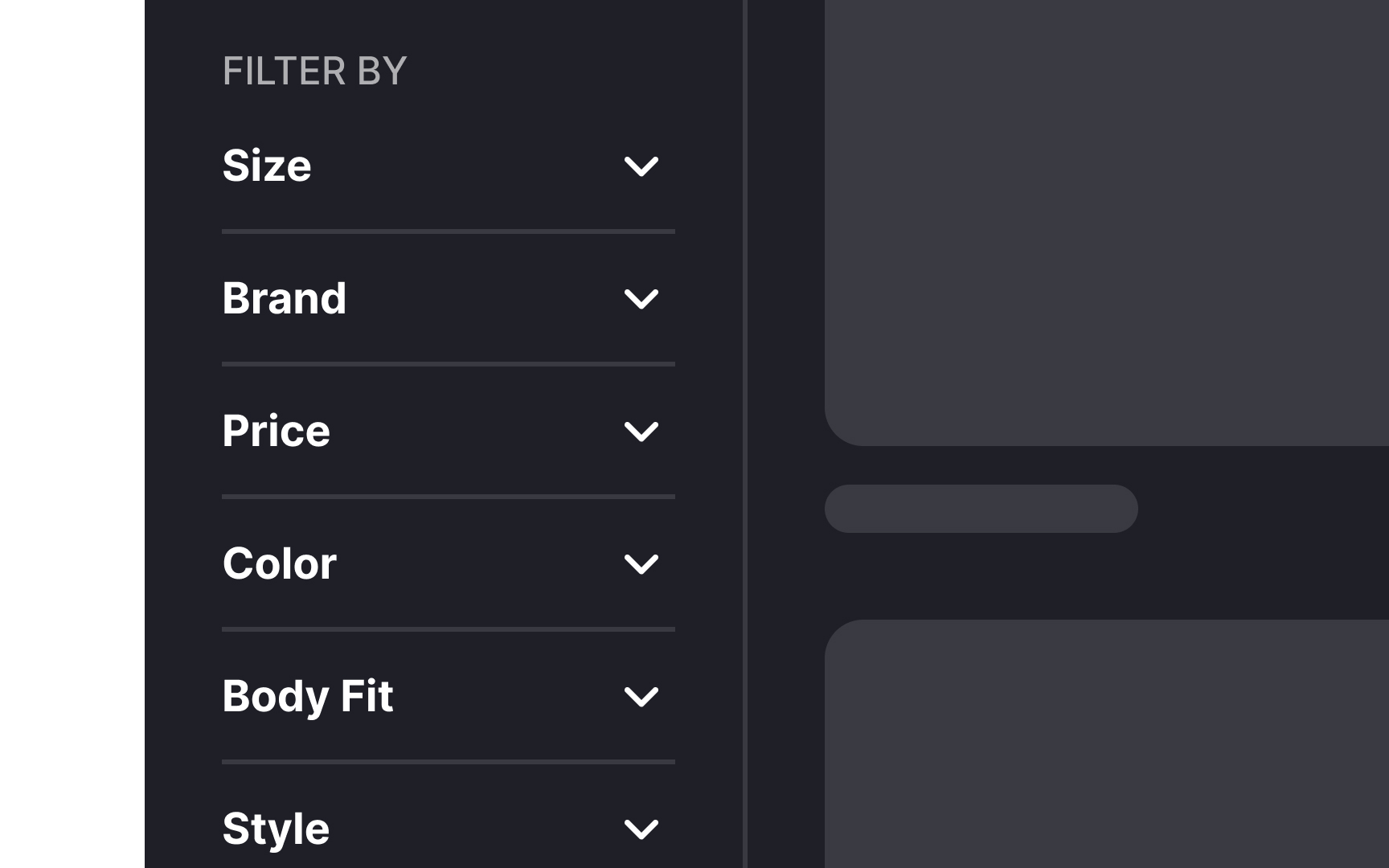The height and width of the screenshot is (868, 1389).
Task: Open the Brand filter dropdown
Action: pos(449,298)
